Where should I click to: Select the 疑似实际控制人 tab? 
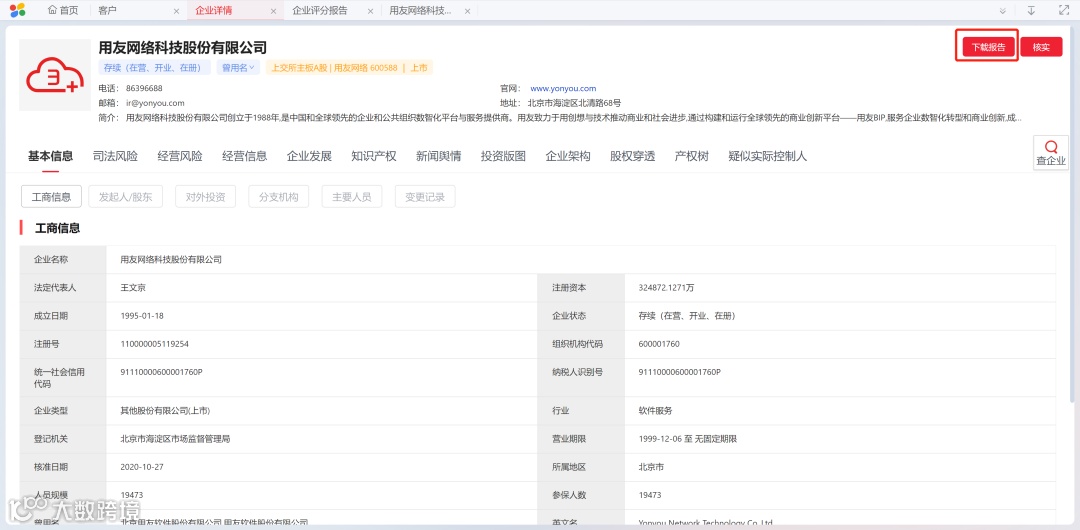[x=767, y=156]
